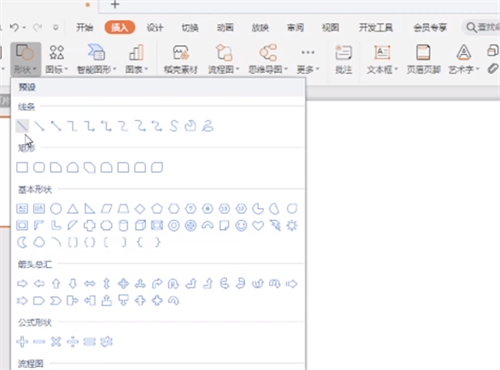Select the cube shape

click(140, 226)
